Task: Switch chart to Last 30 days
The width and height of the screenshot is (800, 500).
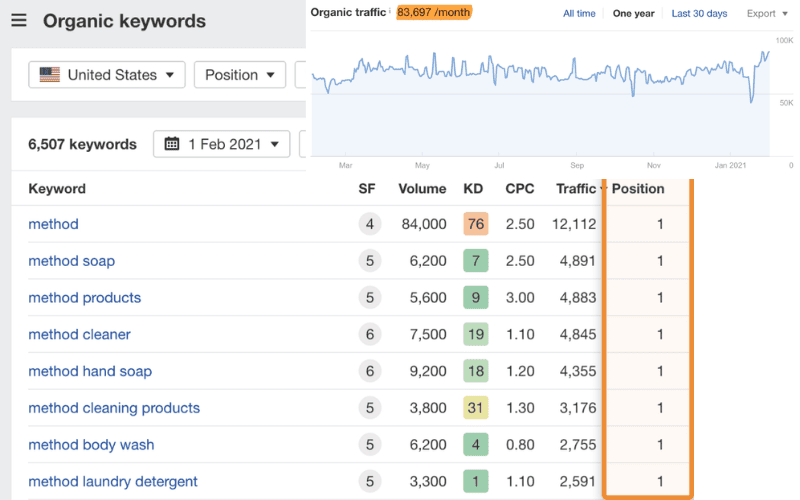Action: [699, 13]
